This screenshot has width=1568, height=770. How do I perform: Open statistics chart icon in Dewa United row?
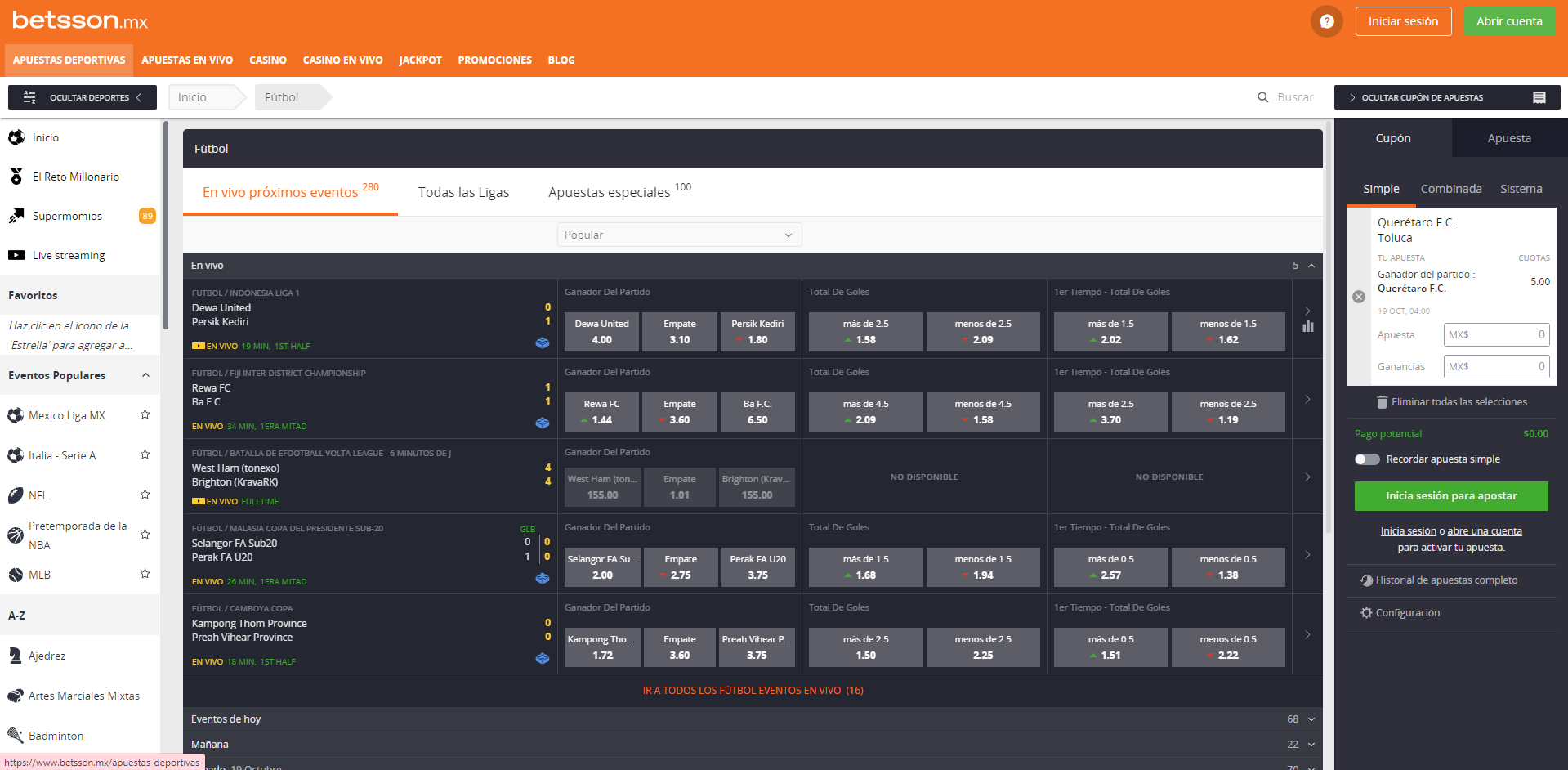click(1308, 326)
